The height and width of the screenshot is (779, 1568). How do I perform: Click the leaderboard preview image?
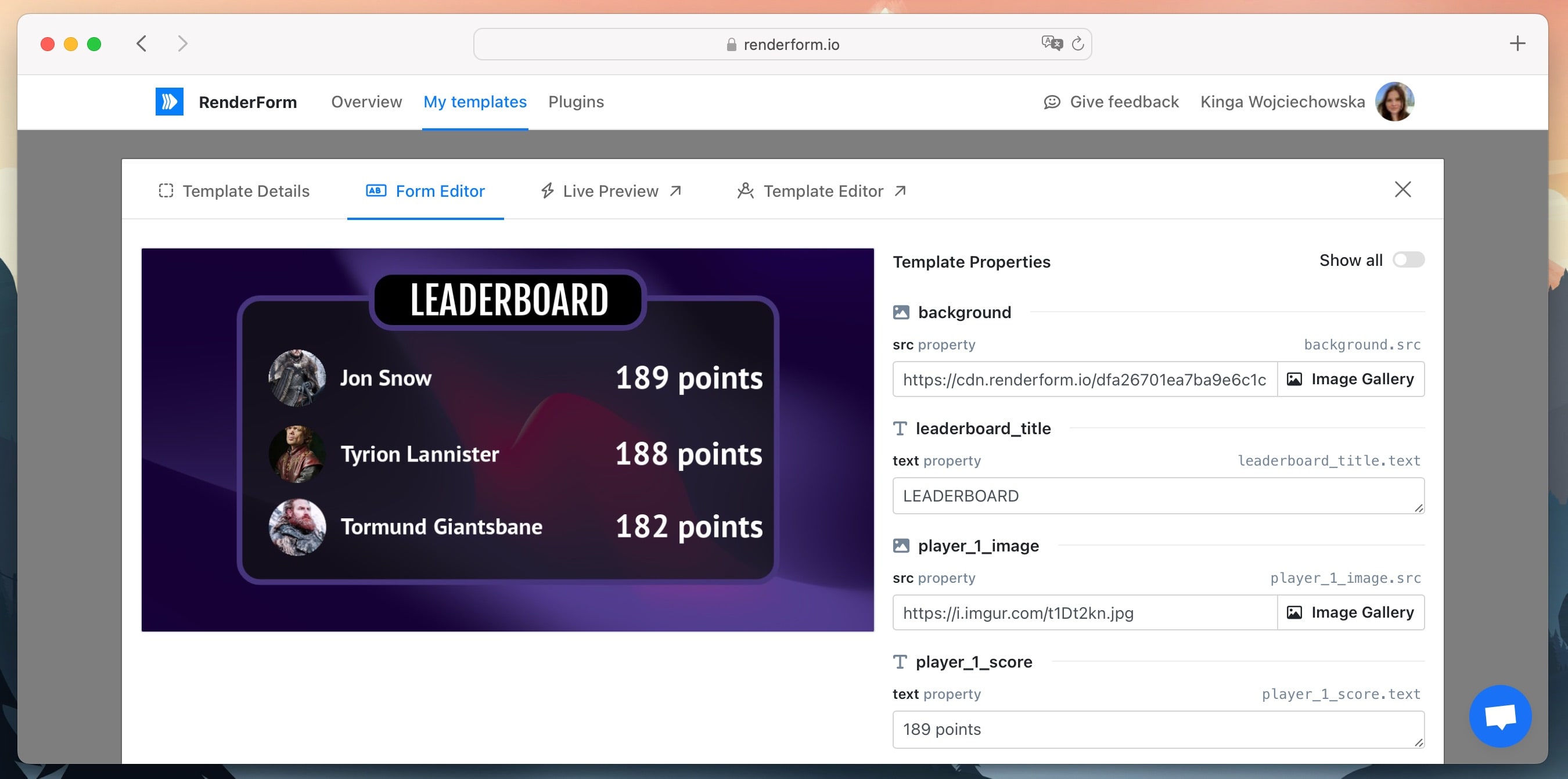click(x=508, y=439)
